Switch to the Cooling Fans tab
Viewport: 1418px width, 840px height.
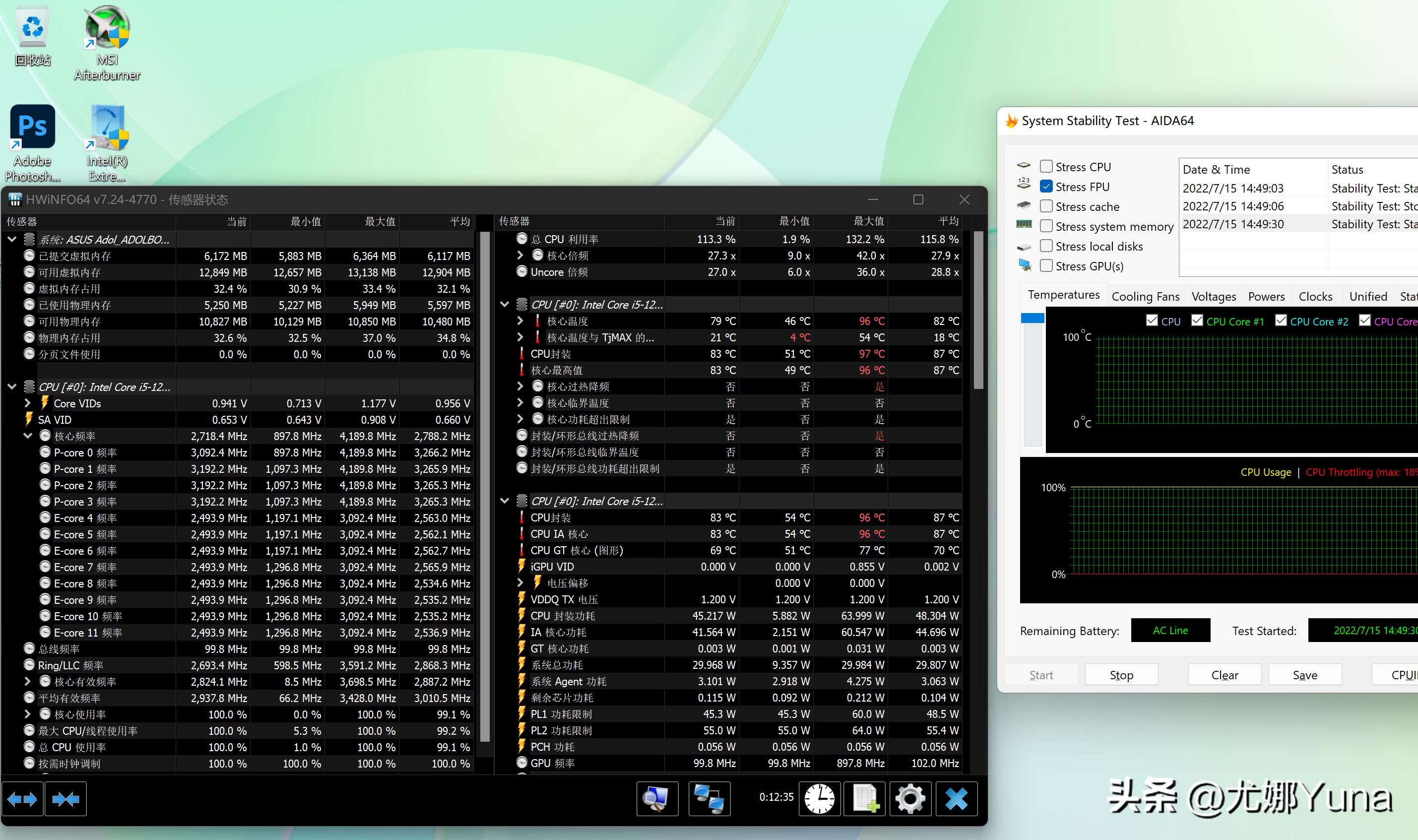(1145, 297)
